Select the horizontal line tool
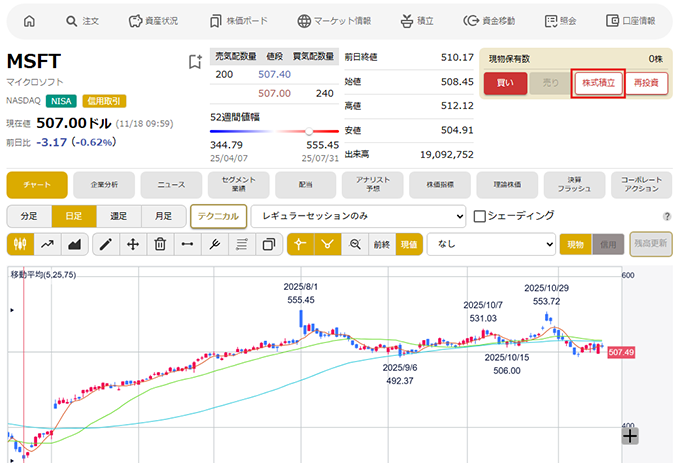680x463 pixels. click(187, 244)
